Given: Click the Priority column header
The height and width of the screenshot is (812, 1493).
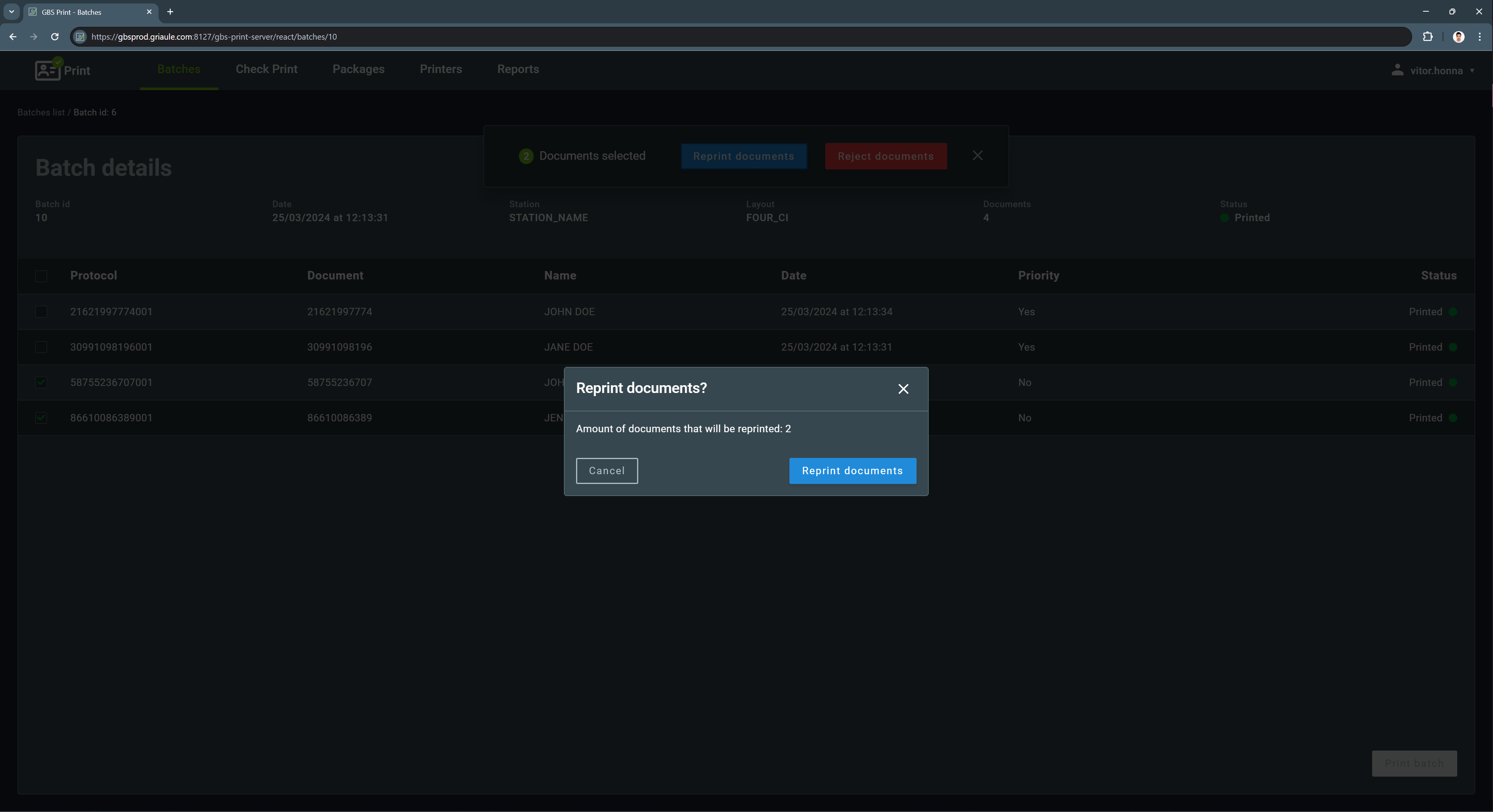Looking at the screenshot, I should point(1039,275).
